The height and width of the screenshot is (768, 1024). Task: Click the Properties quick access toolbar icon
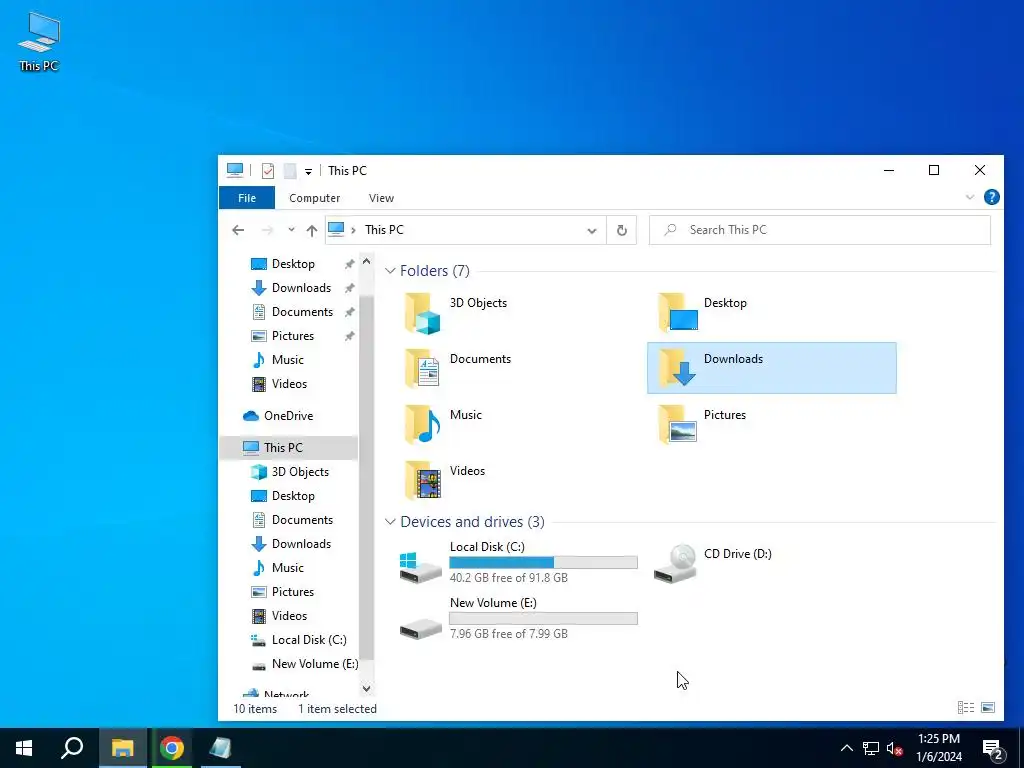point(268,171)
